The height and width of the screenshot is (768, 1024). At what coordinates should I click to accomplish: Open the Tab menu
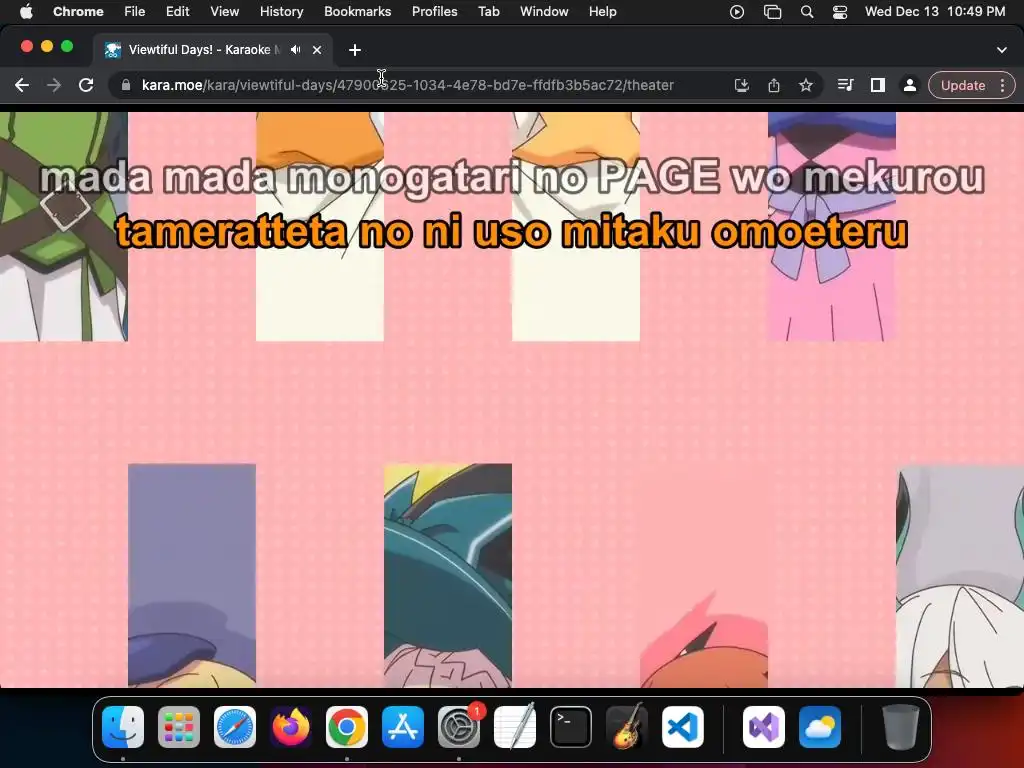[488, 12]
